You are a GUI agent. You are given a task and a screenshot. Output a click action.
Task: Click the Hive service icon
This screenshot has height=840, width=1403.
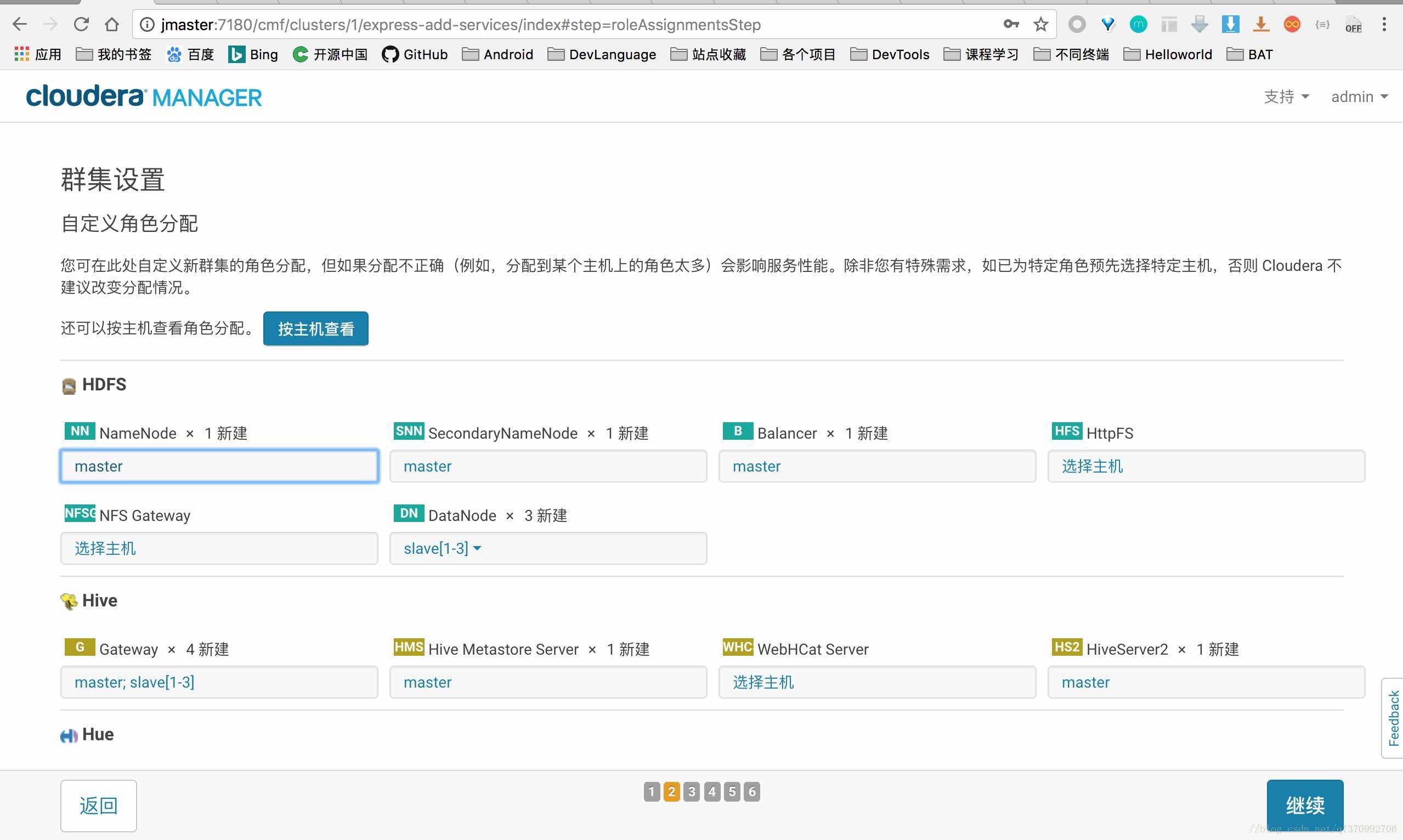click(x=69, y=601)
